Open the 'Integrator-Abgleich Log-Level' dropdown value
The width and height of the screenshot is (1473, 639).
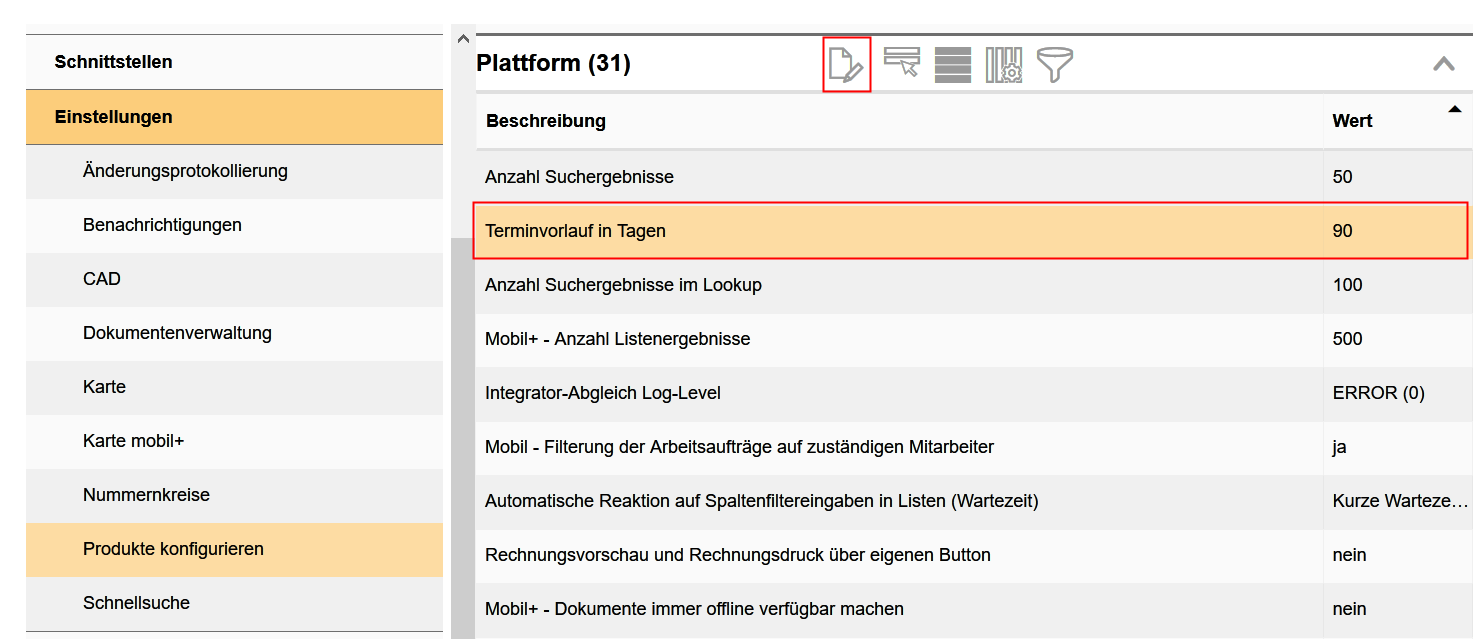coord(1380,393)
